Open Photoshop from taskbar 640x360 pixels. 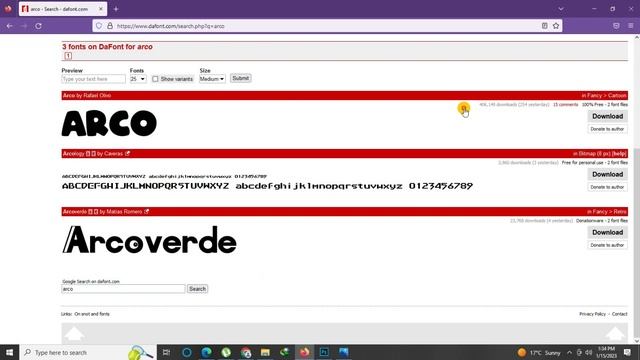(x=324, y=352)
